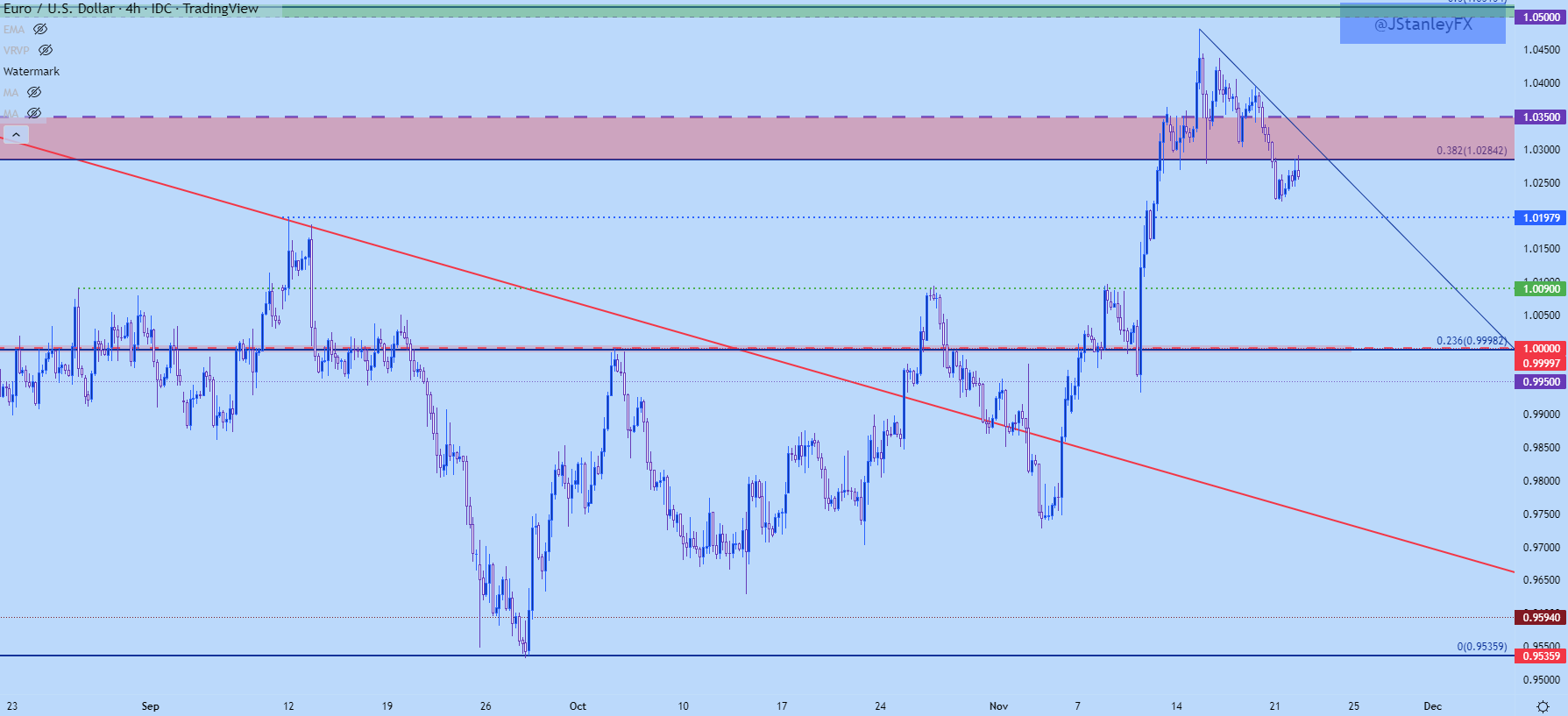Screen dimensions: 1568x716
Task: Click the 0.382(1.02842) Fibonacci level label
Action: tap(1472, 151)
